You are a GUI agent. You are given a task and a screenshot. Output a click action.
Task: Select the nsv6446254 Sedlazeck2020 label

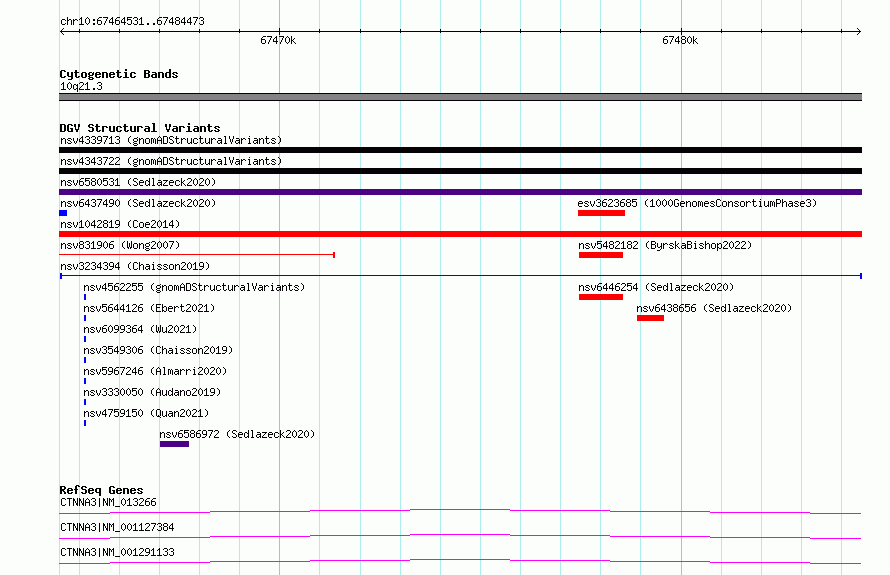point(656,287)
